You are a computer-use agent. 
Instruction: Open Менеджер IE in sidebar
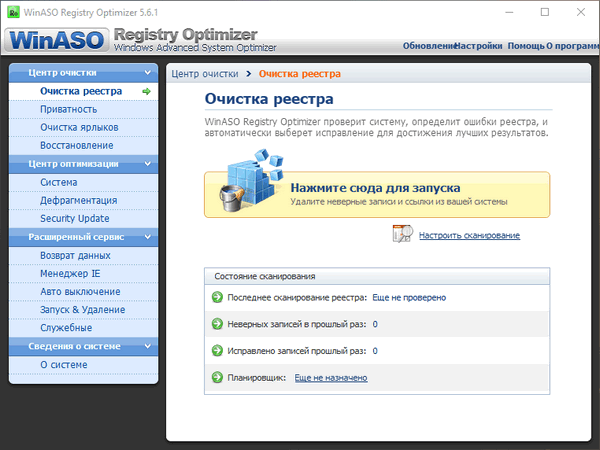coord(83,273)
